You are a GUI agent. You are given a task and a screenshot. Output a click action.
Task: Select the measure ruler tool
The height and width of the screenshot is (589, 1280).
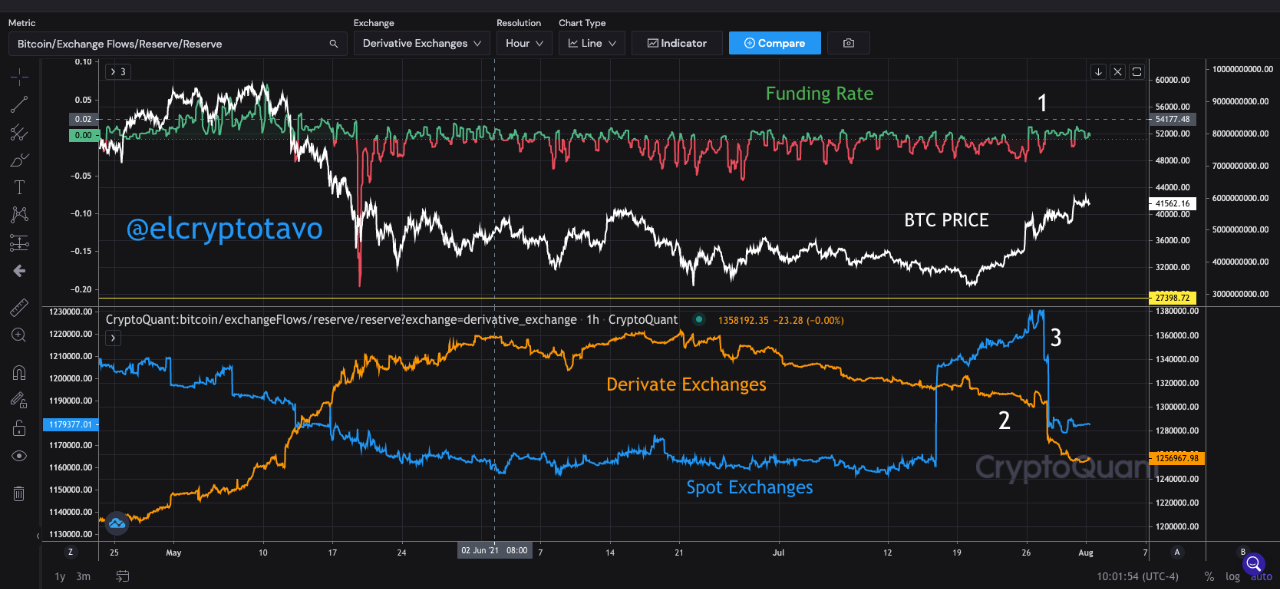coord(18,307)
